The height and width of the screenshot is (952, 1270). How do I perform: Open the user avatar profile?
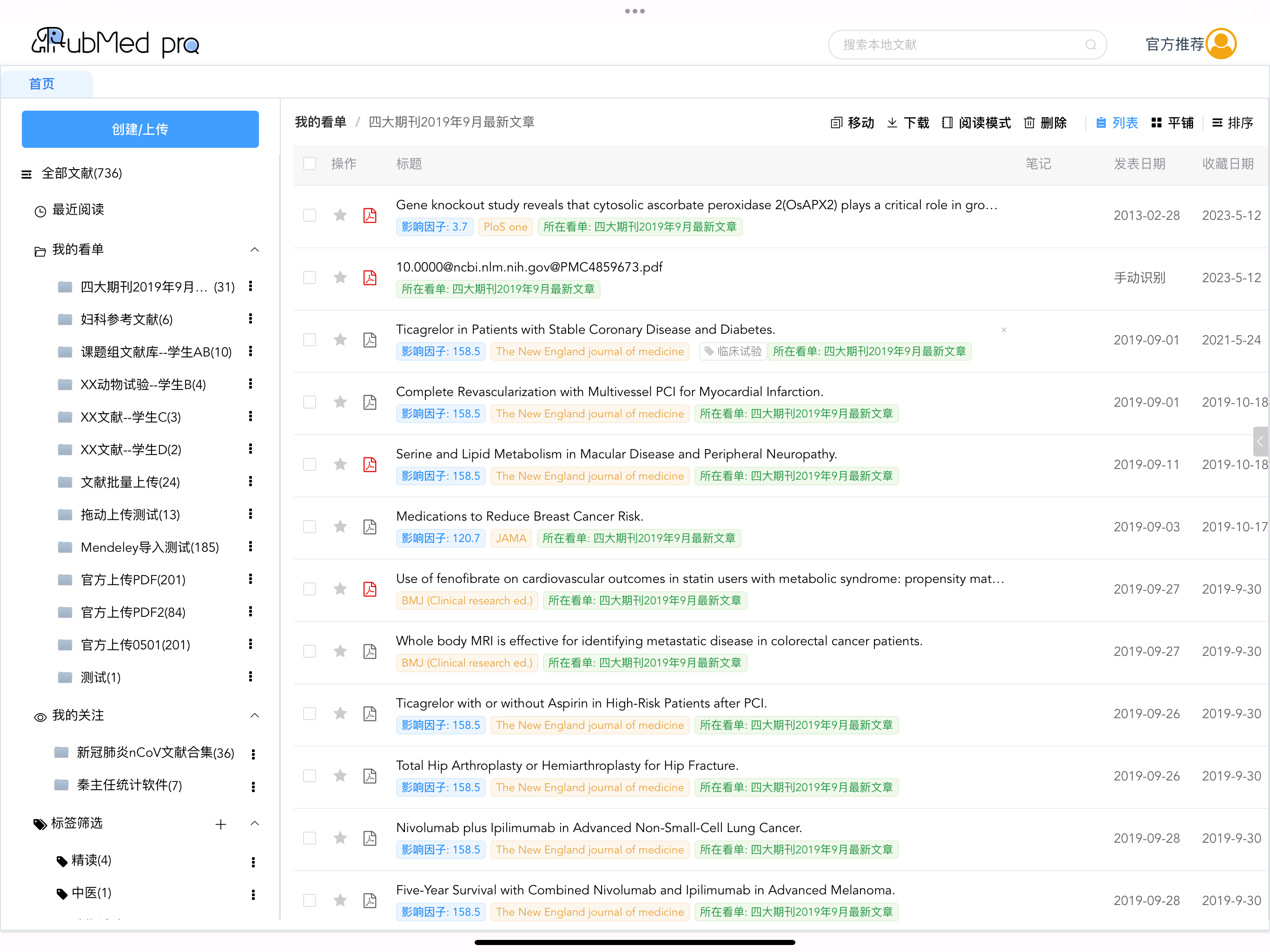pyautogui.click(x=1221, y=44)
